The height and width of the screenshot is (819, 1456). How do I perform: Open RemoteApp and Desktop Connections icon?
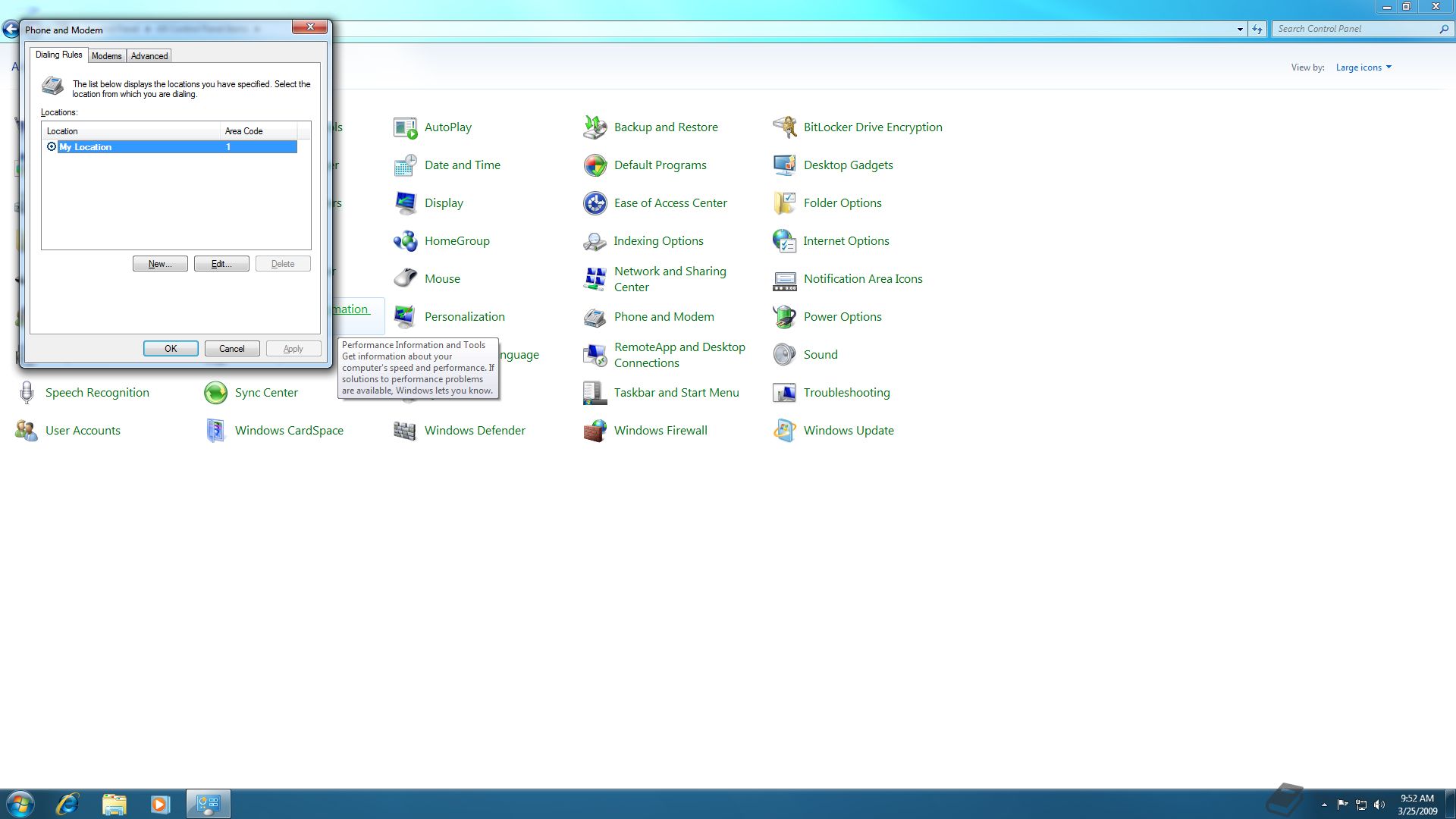click(x=595, y=355)
